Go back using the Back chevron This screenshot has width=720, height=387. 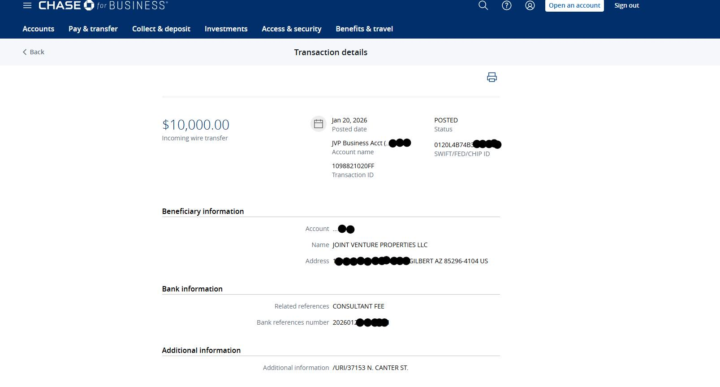[34, 52]
